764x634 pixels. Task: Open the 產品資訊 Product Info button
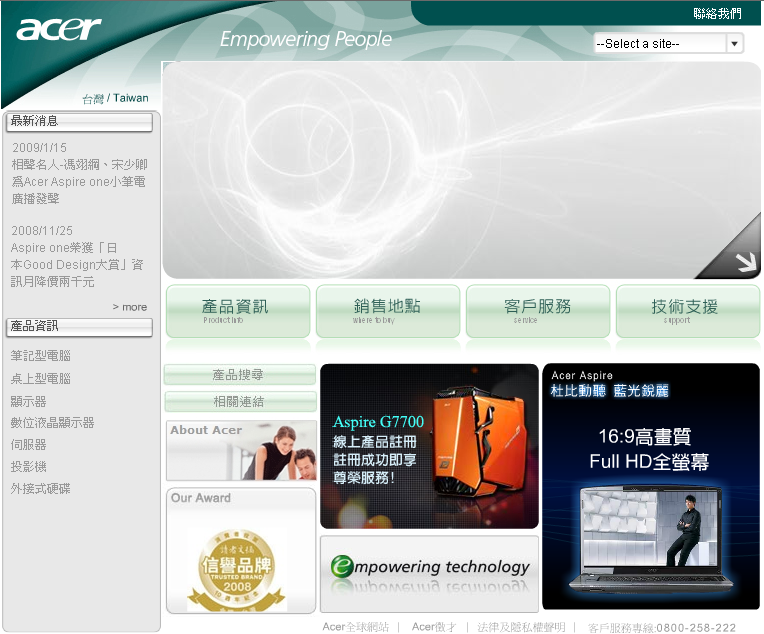(x=238, y=311)
